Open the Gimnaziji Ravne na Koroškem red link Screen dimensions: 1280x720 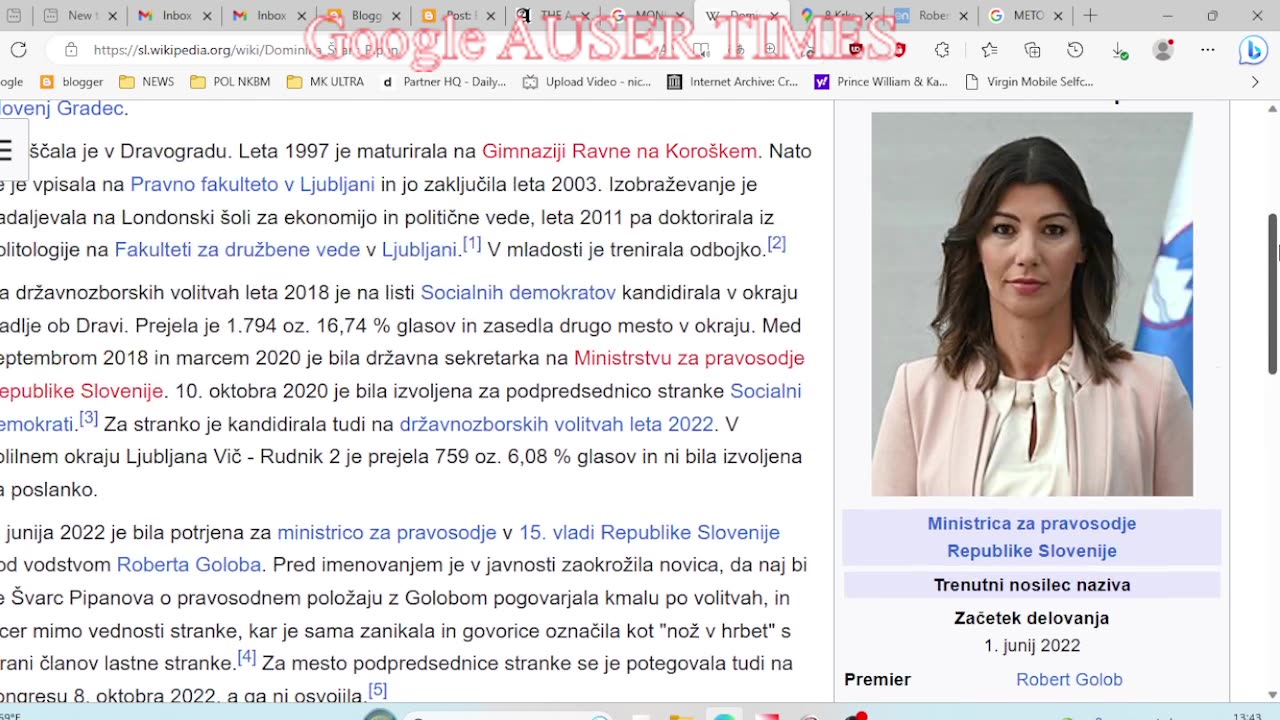[x=620, y=151]
